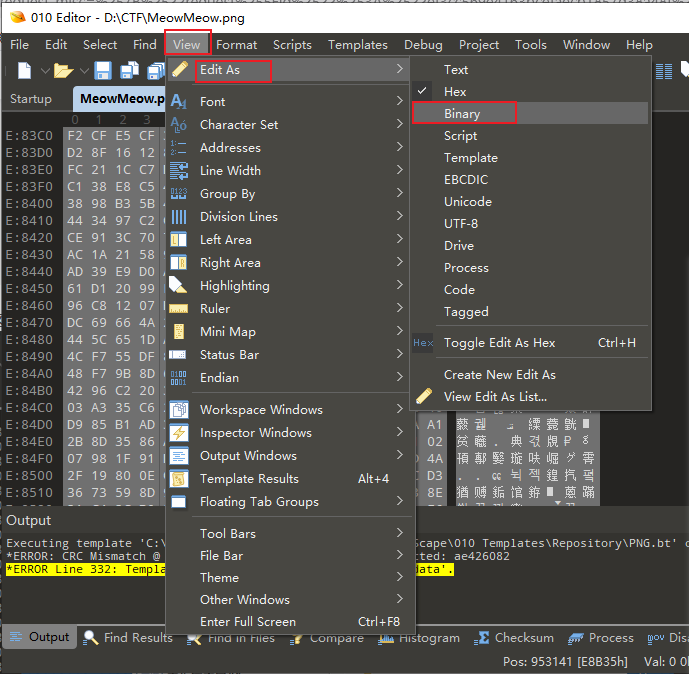689x674 pixels.
Task: Select View Edit As List option
Action: 530,396
